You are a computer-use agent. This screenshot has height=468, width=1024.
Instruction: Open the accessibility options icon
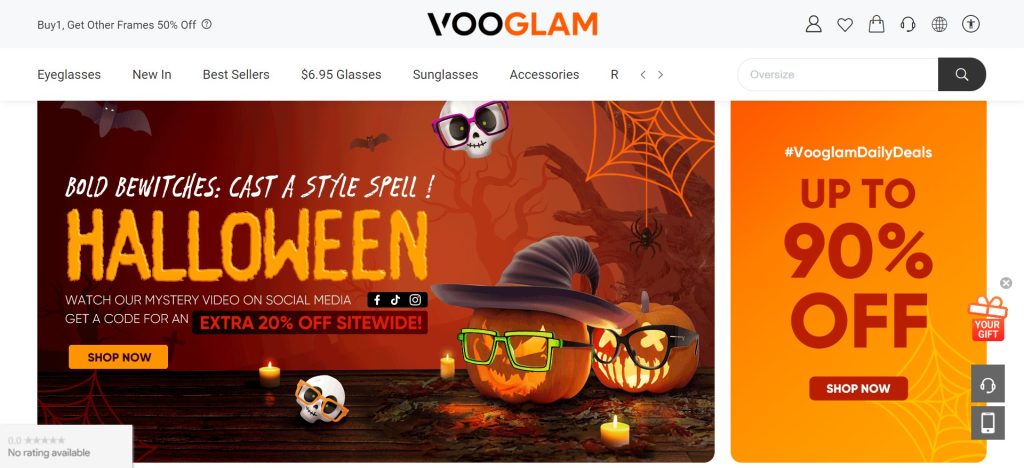click(x=970, y=25)
